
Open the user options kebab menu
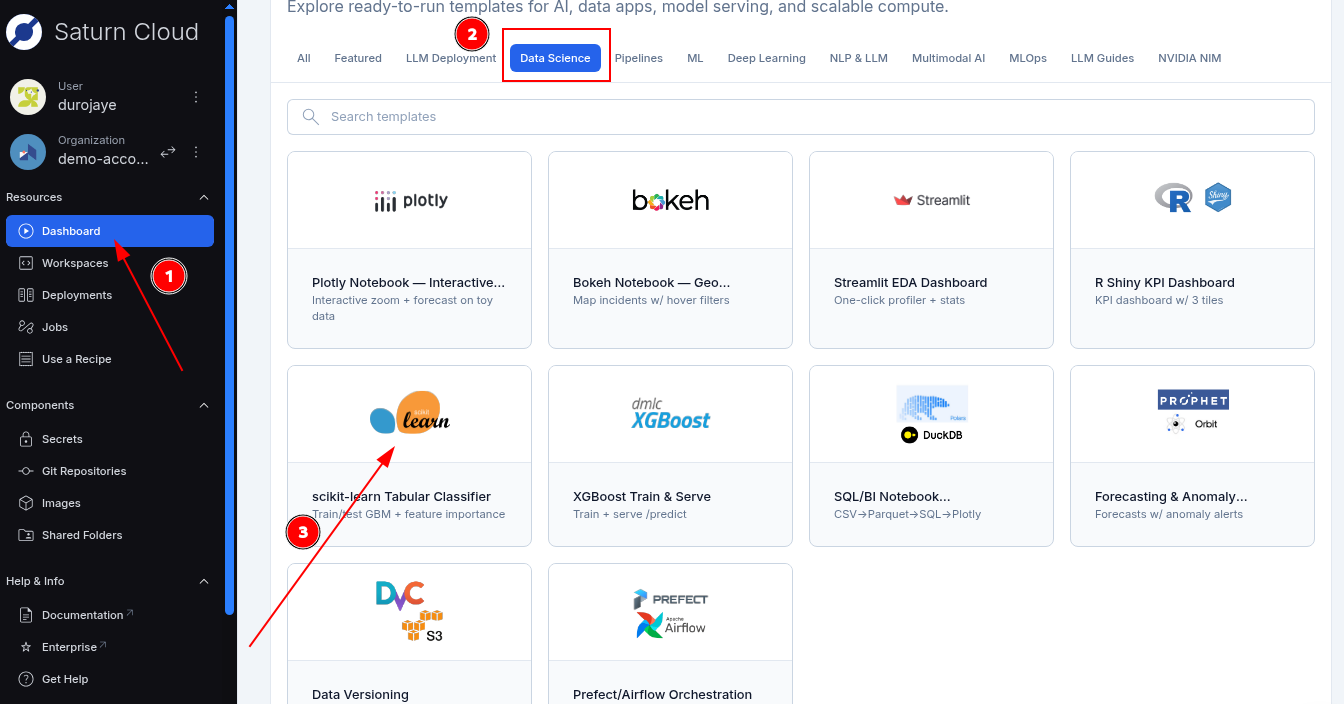click(196, 97)
